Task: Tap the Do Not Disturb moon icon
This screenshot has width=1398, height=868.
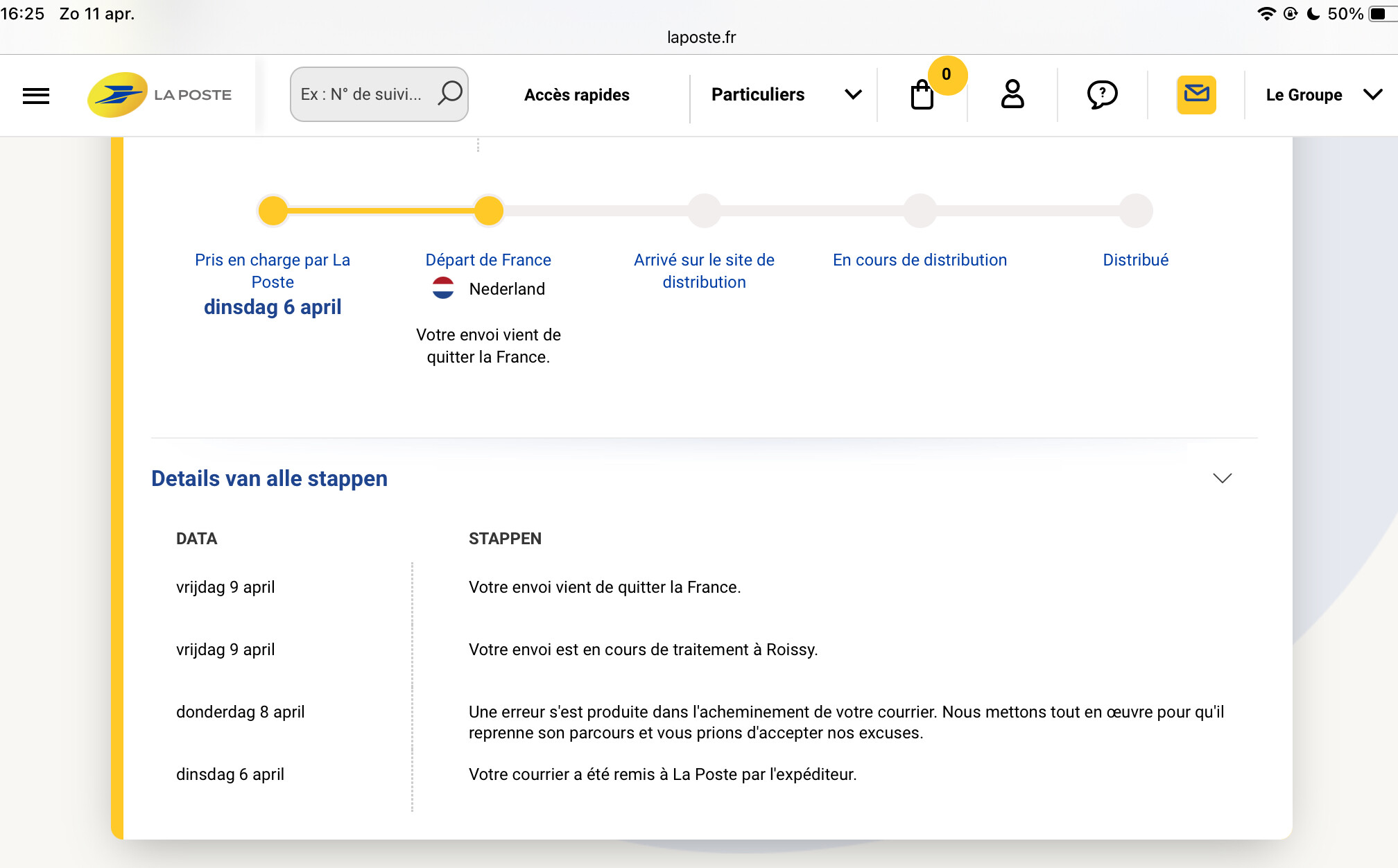Action: tap(1313, 14)
